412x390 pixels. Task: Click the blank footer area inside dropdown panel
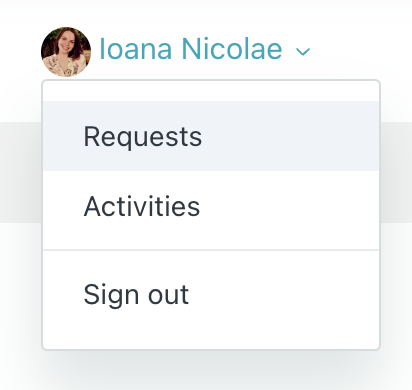[211, 339]
